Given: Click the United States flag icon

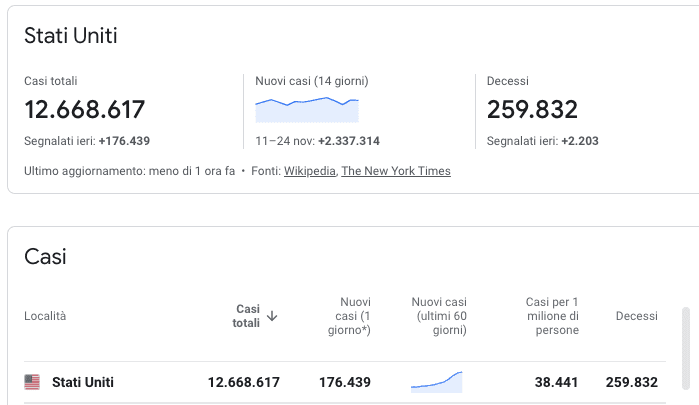Looking at the screenshot, I should 32,382.
